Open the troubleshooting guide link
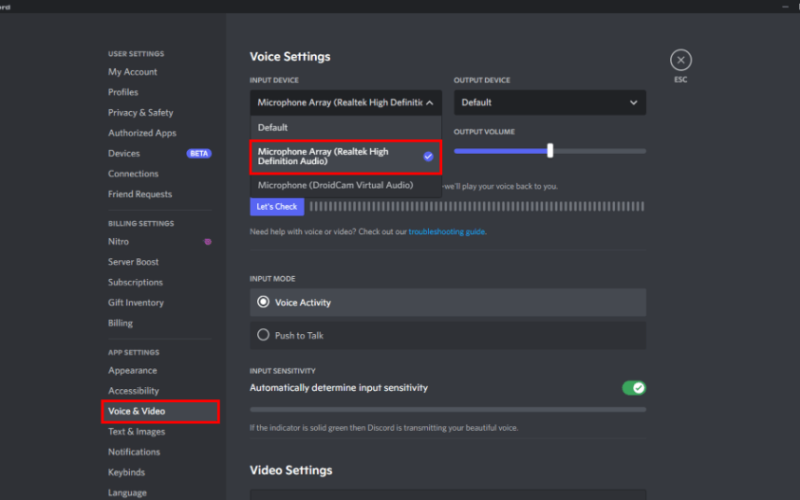The height and width of the screenshot is (500, 800). (446, 232)
